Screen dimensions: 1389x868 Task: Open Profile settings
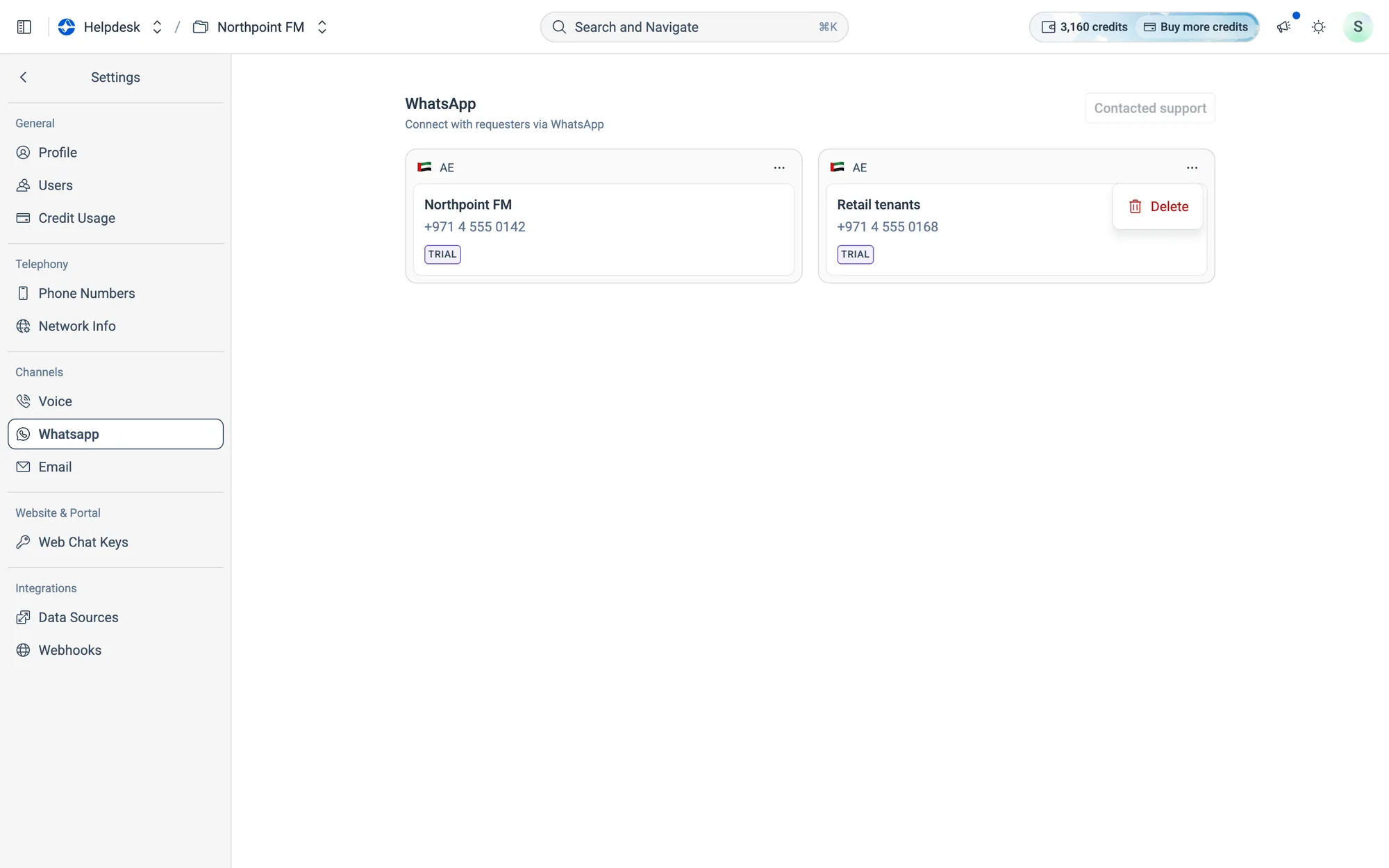[x=115, y=153]
